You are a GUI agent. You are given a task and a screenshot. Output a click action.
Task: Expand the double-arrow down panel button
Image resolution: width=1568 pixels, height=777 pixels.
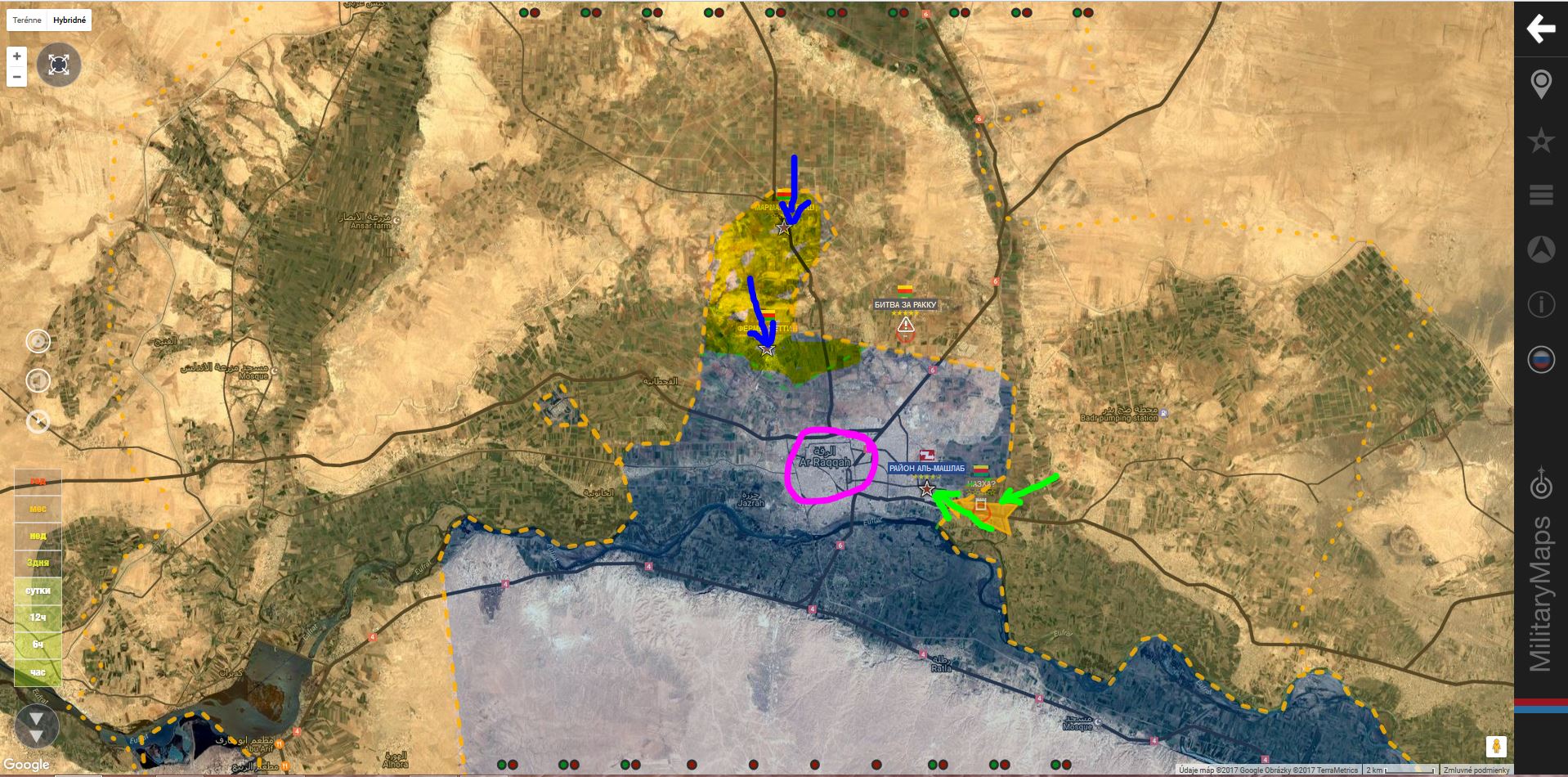(x=37, y=725)
